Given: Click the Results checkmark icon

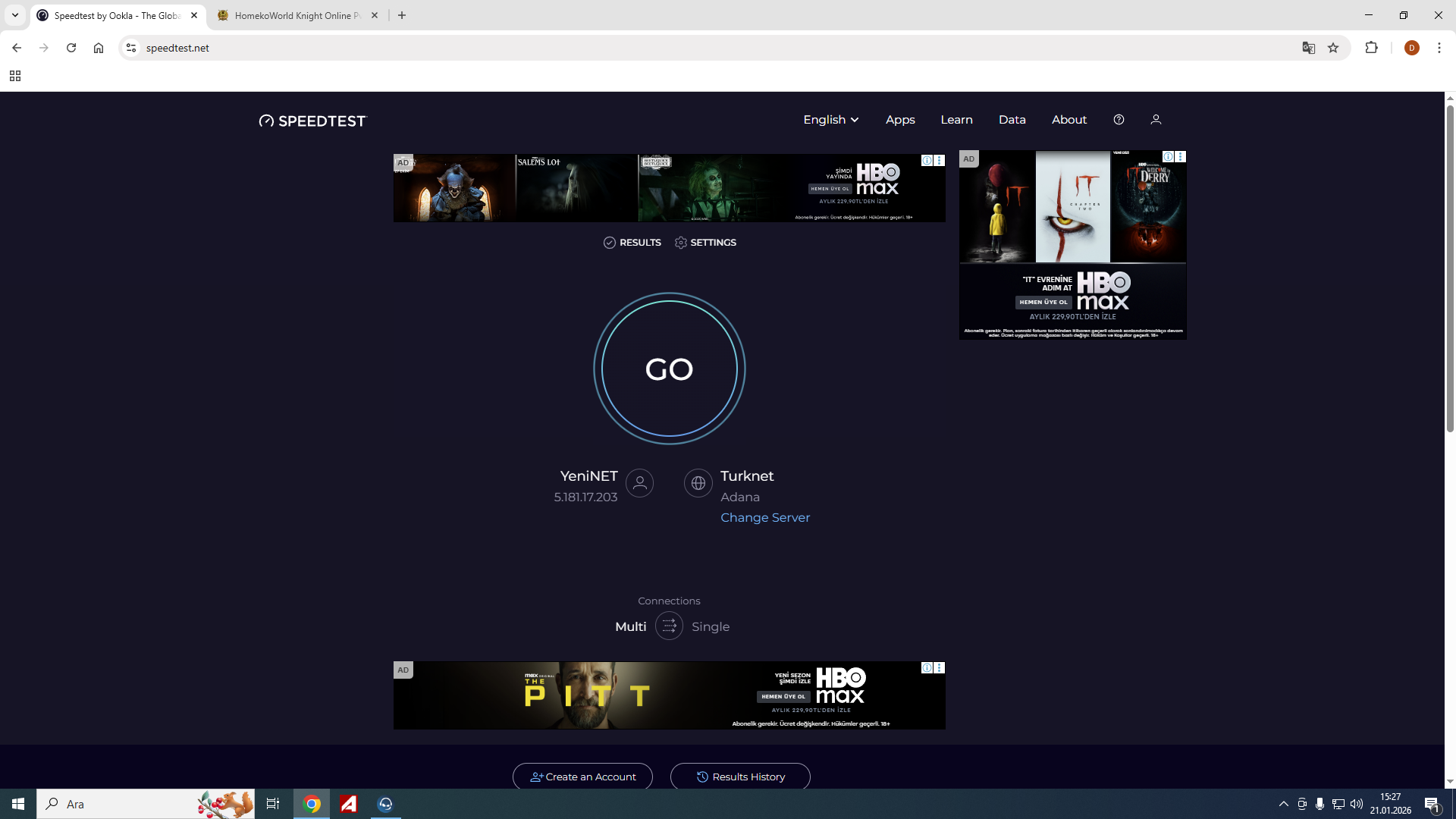Looking at the screenshot, I should coord(610,243).
